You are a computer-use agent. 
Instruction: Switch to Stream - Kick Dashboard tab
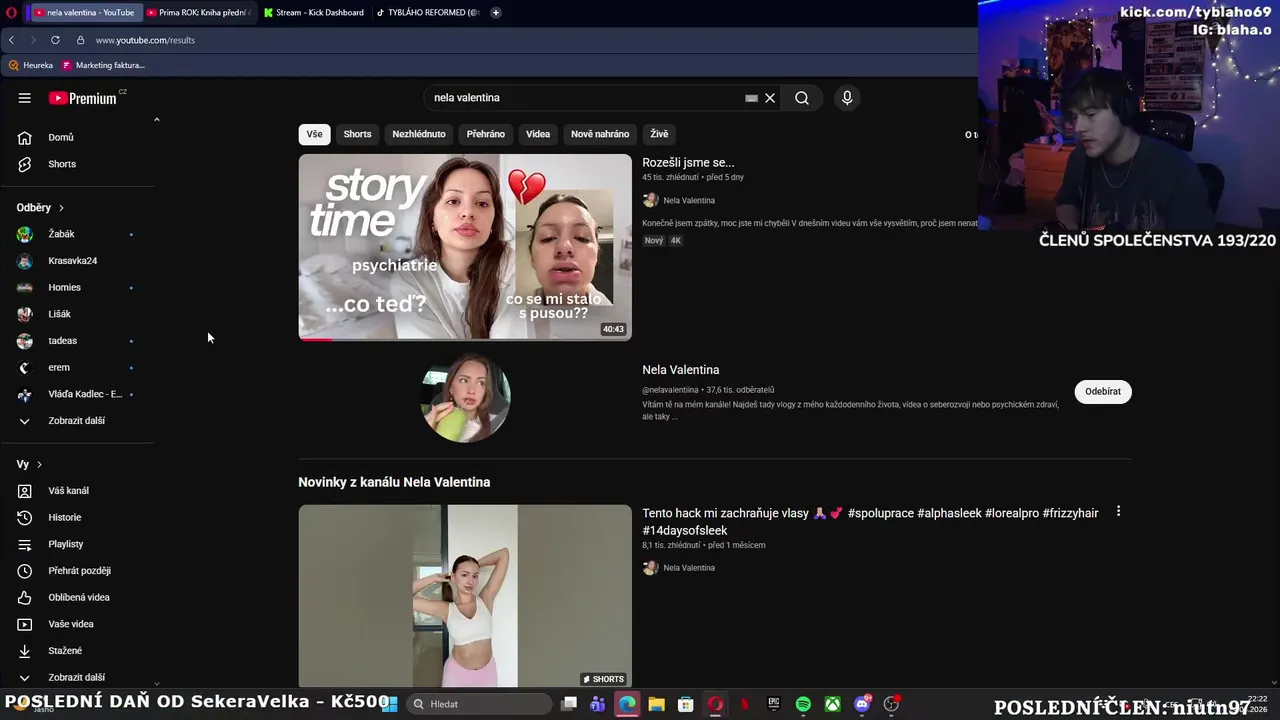point(314,12)
